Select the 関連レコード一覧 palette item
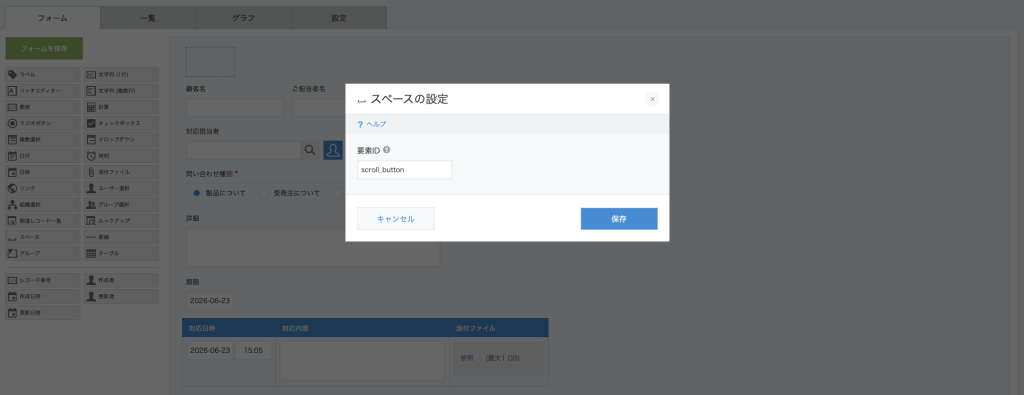Viewport: 1024px width, 395px height. 42,221
